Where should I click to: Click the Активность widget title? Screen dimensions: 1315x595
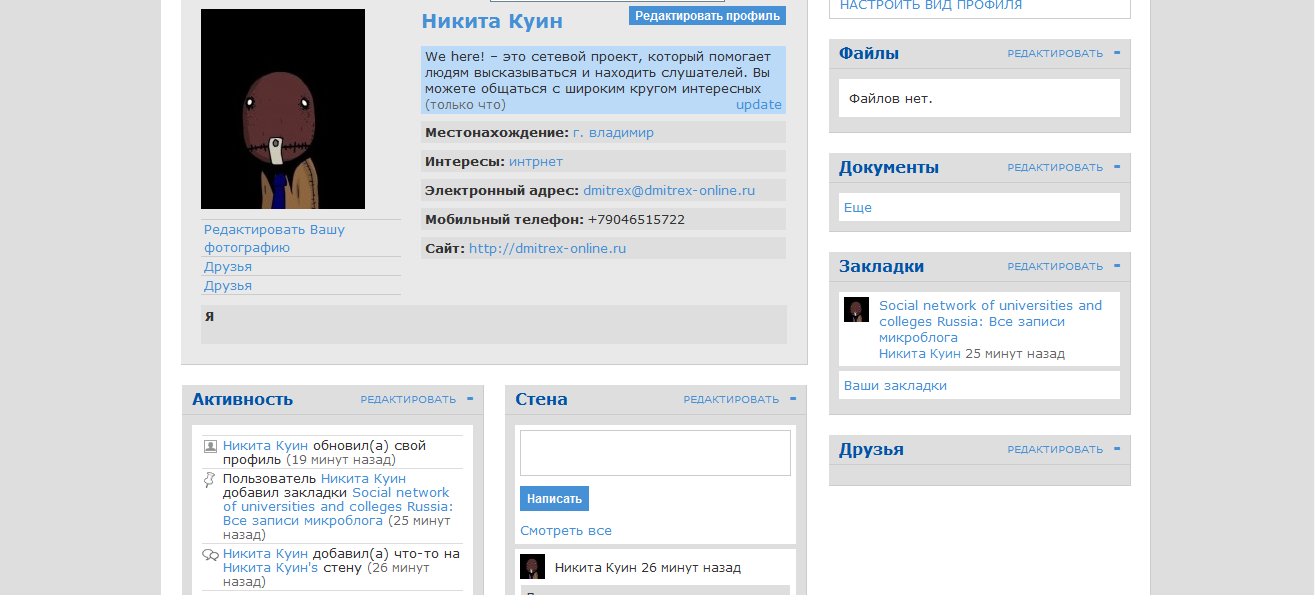[243, 400]
